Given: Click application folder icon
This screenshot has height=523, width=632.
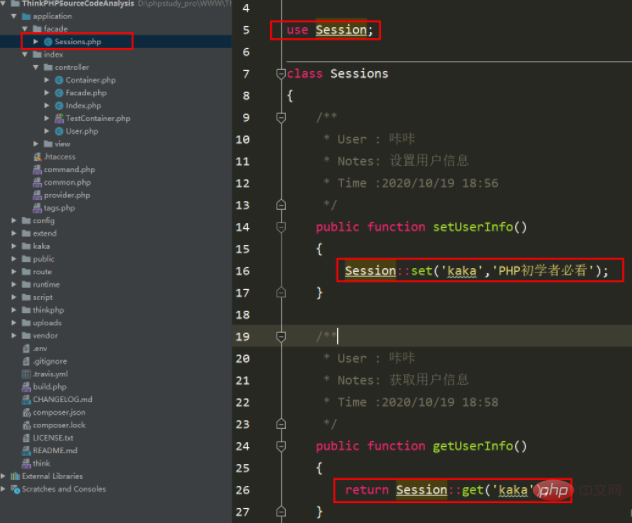Looking at the screenshot, I should 27,16.
